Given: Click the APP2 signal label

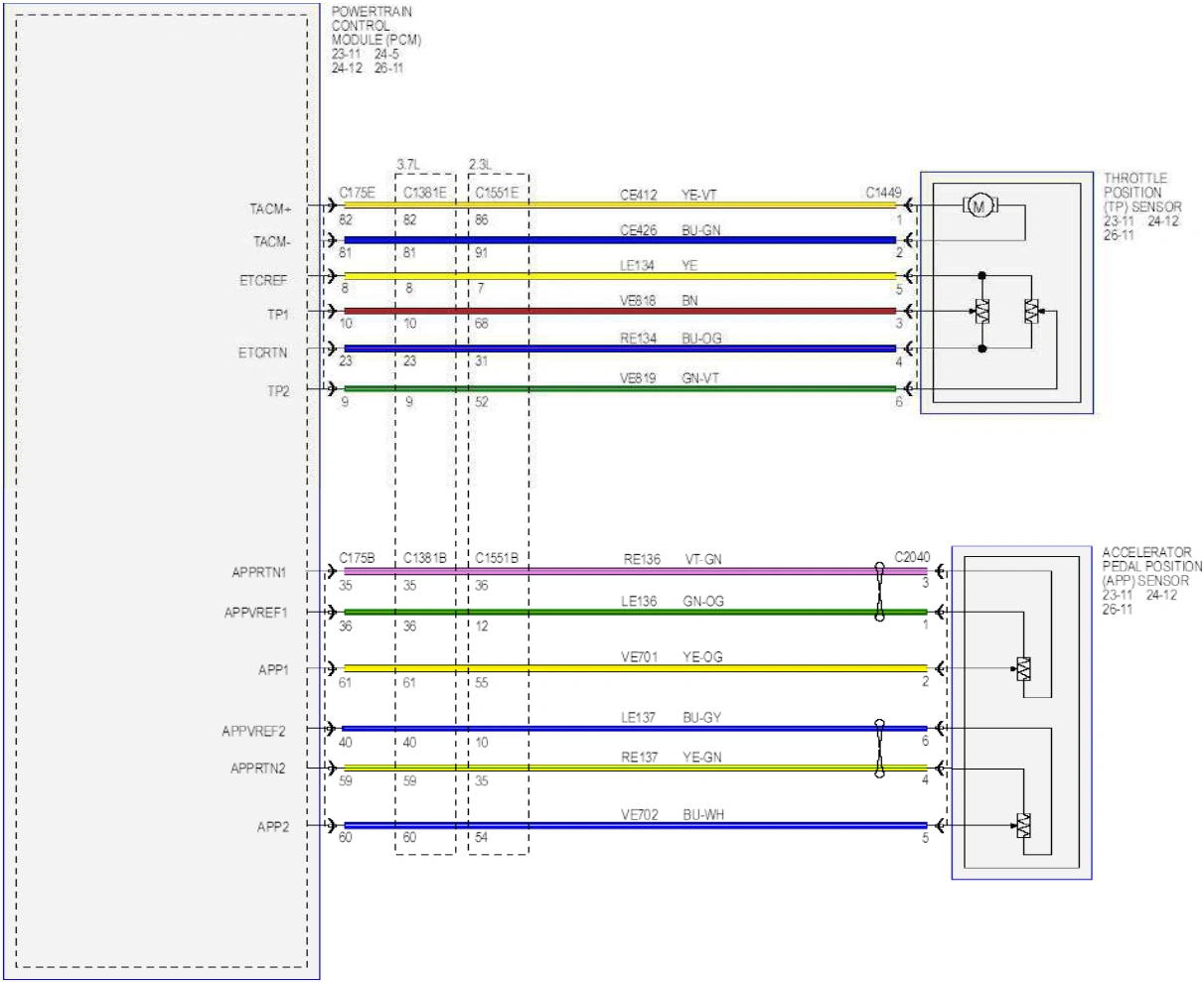Looking at the screenshot, I should (x=272, y=827).
